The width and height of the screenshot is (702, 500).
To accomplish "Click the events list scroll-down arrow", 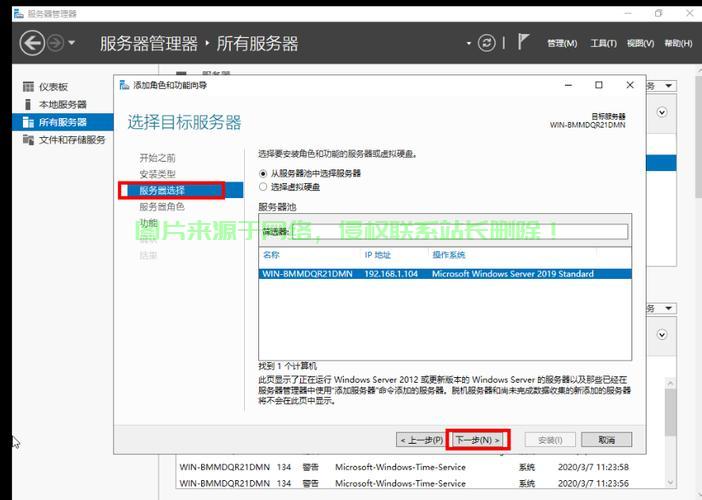I will [x=670, y=482].
